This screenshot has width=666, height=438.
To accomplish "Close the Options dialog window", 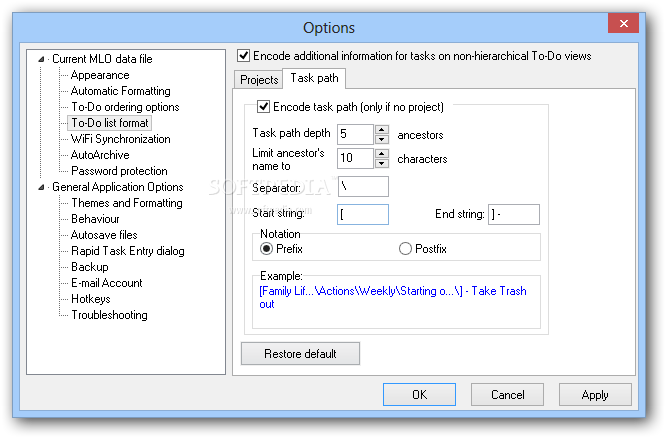I will click(623, 23).
